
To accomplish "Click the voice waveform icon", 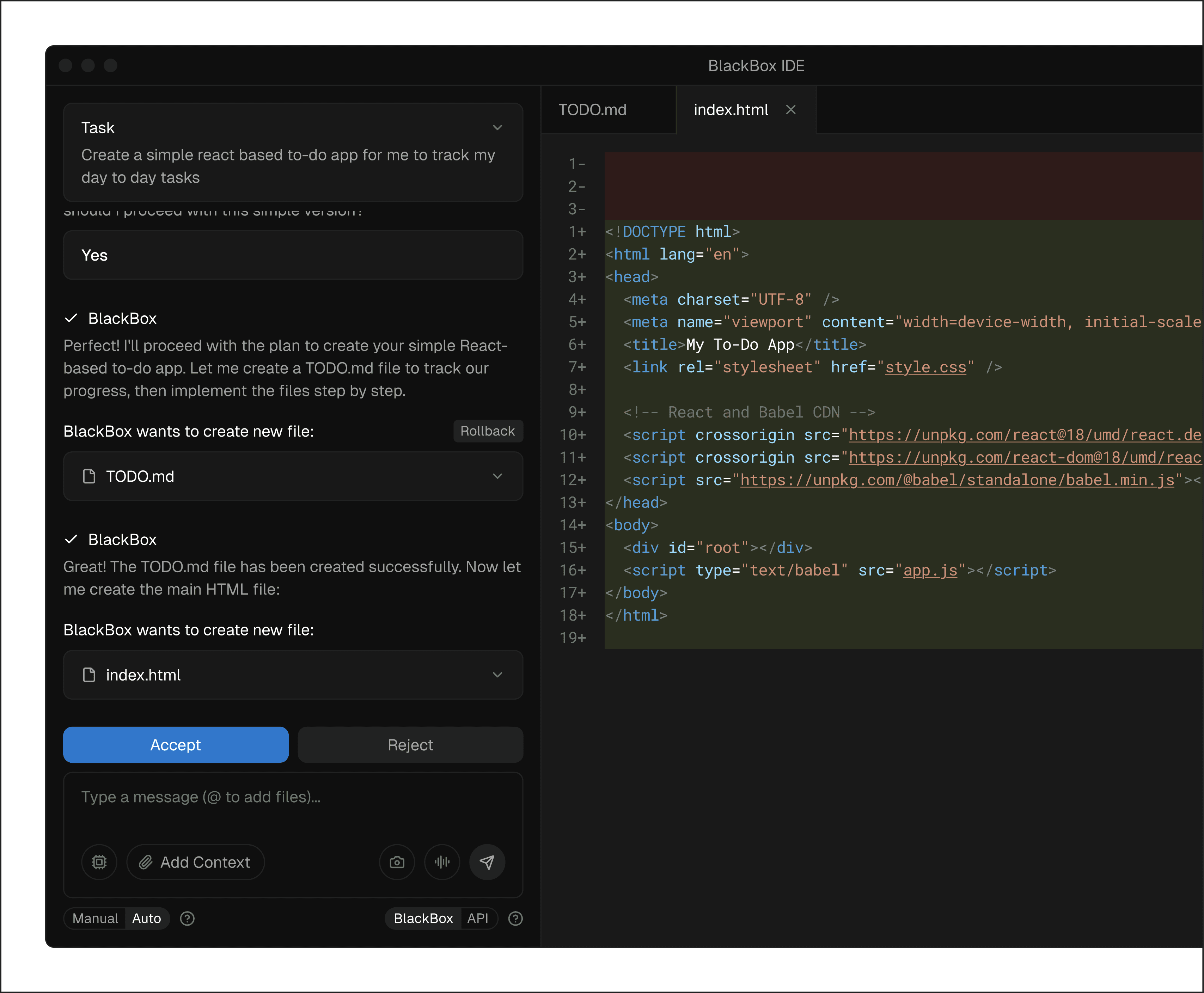I will coord(442,862).
